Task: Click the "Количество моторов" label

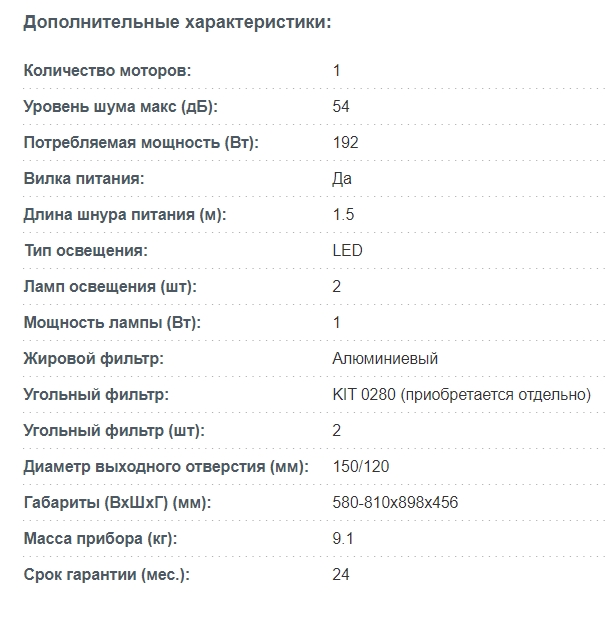Action: (107, 71)
